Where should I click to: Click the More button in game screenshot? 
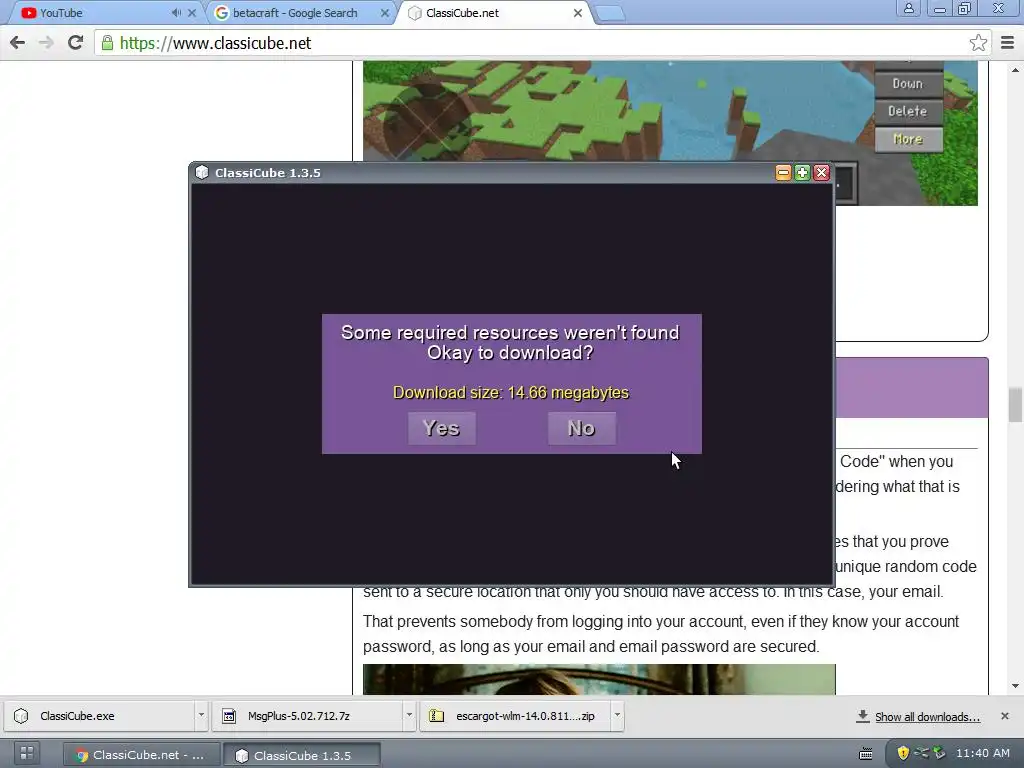point(908,139)
